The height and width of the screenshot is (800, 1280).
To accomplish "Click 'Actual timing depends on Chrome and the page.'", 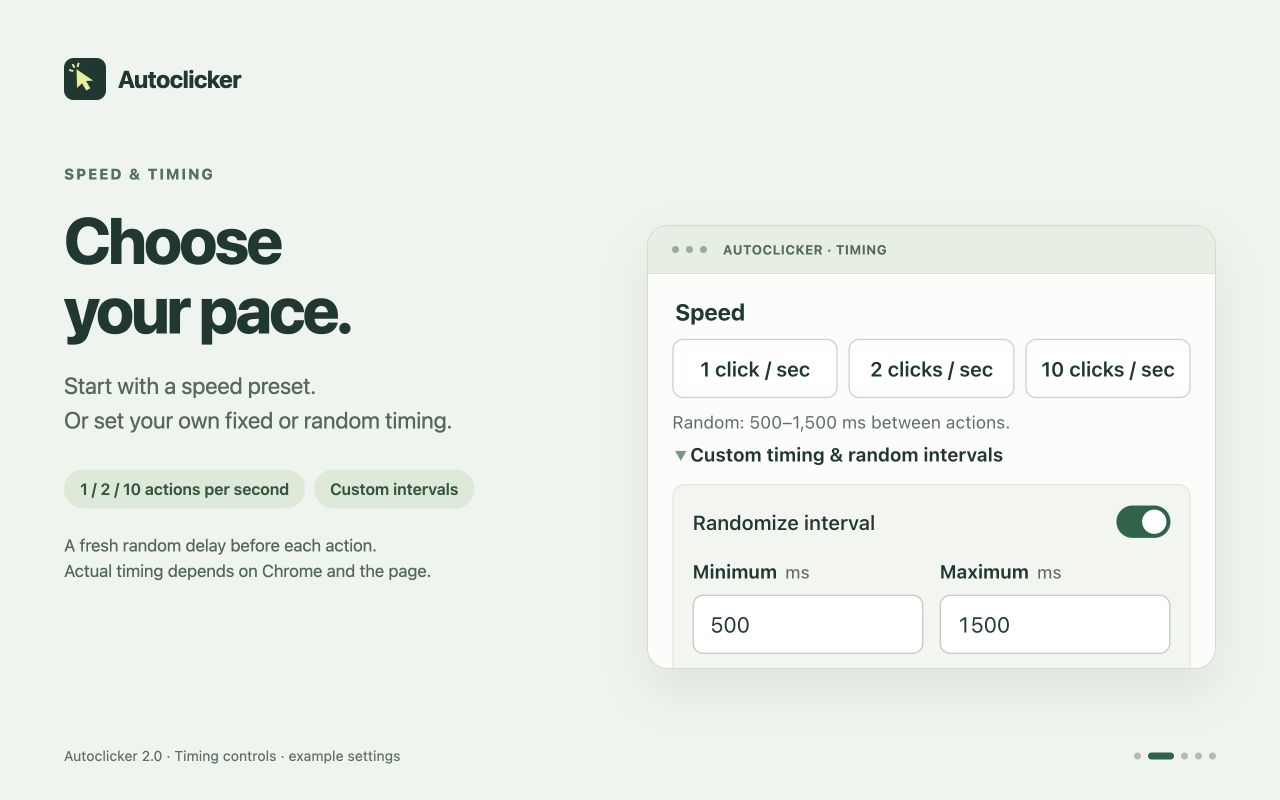I will point(247,572).
